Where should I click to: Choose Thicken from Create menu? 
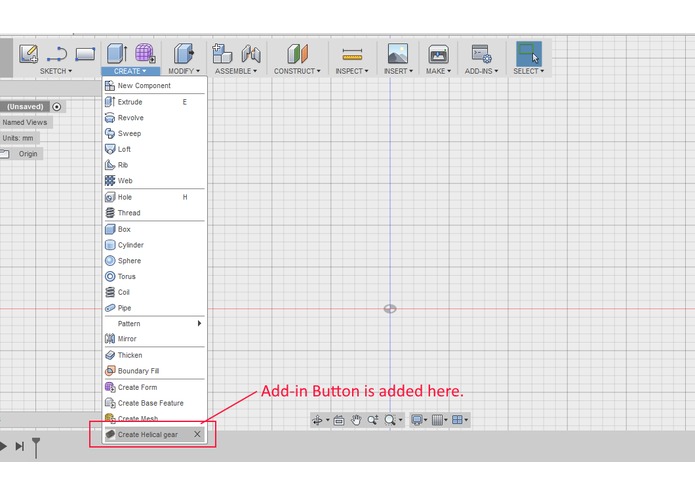coord(154,355)
